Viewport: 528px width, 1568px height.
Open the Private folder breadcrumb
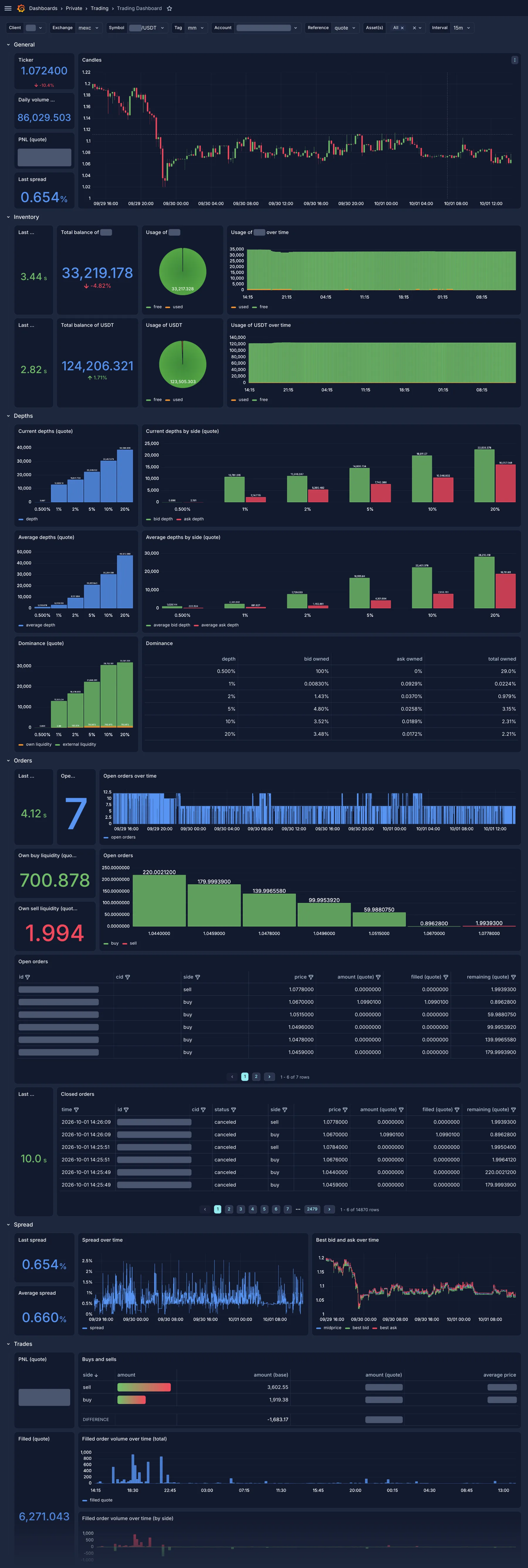tap(74, 9)
